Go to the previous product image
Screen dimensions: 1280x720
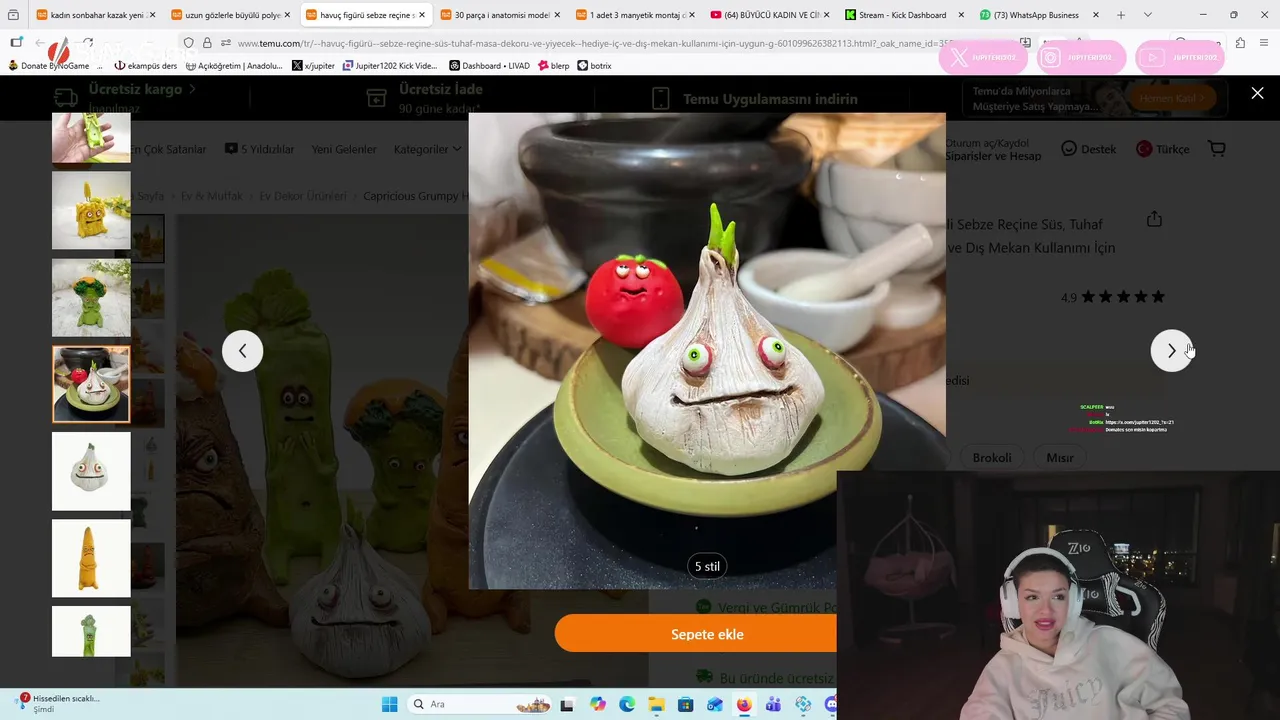[x=242, y=351]
